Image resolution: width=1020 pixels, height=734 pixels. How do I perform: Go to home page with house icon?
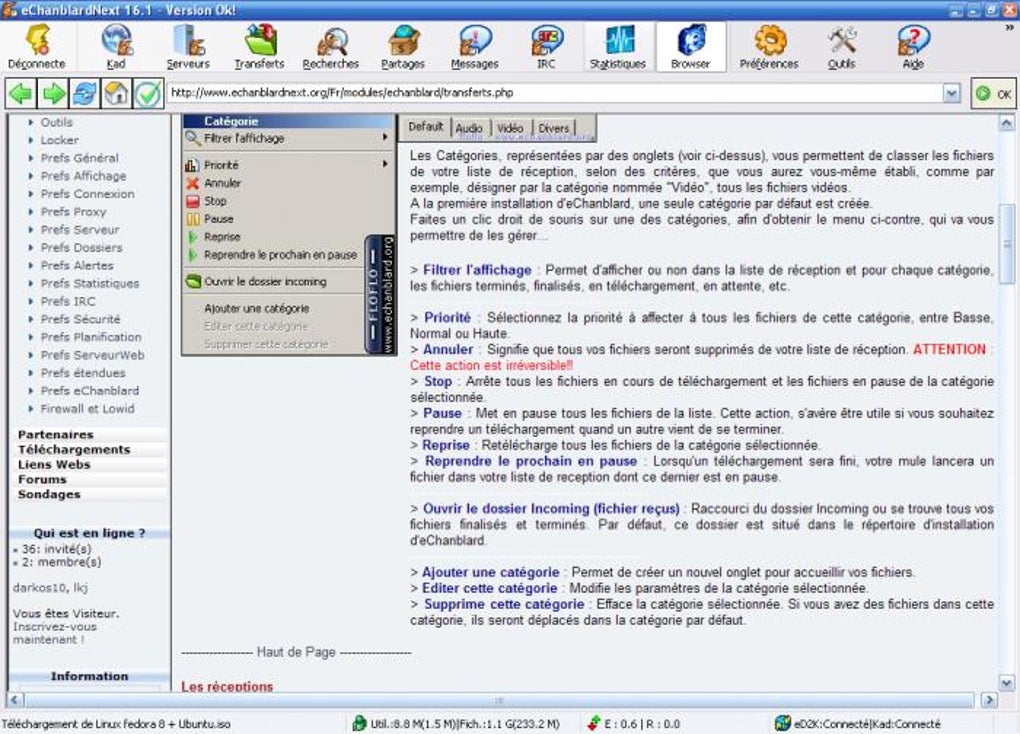tap(116, 94)
